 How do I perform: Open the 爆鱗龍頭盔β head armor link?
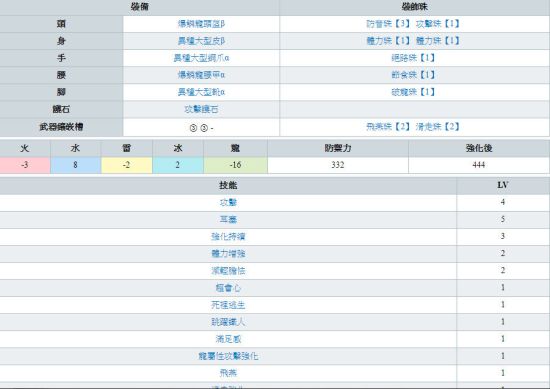pyautogui.click(x=201, y=24)
